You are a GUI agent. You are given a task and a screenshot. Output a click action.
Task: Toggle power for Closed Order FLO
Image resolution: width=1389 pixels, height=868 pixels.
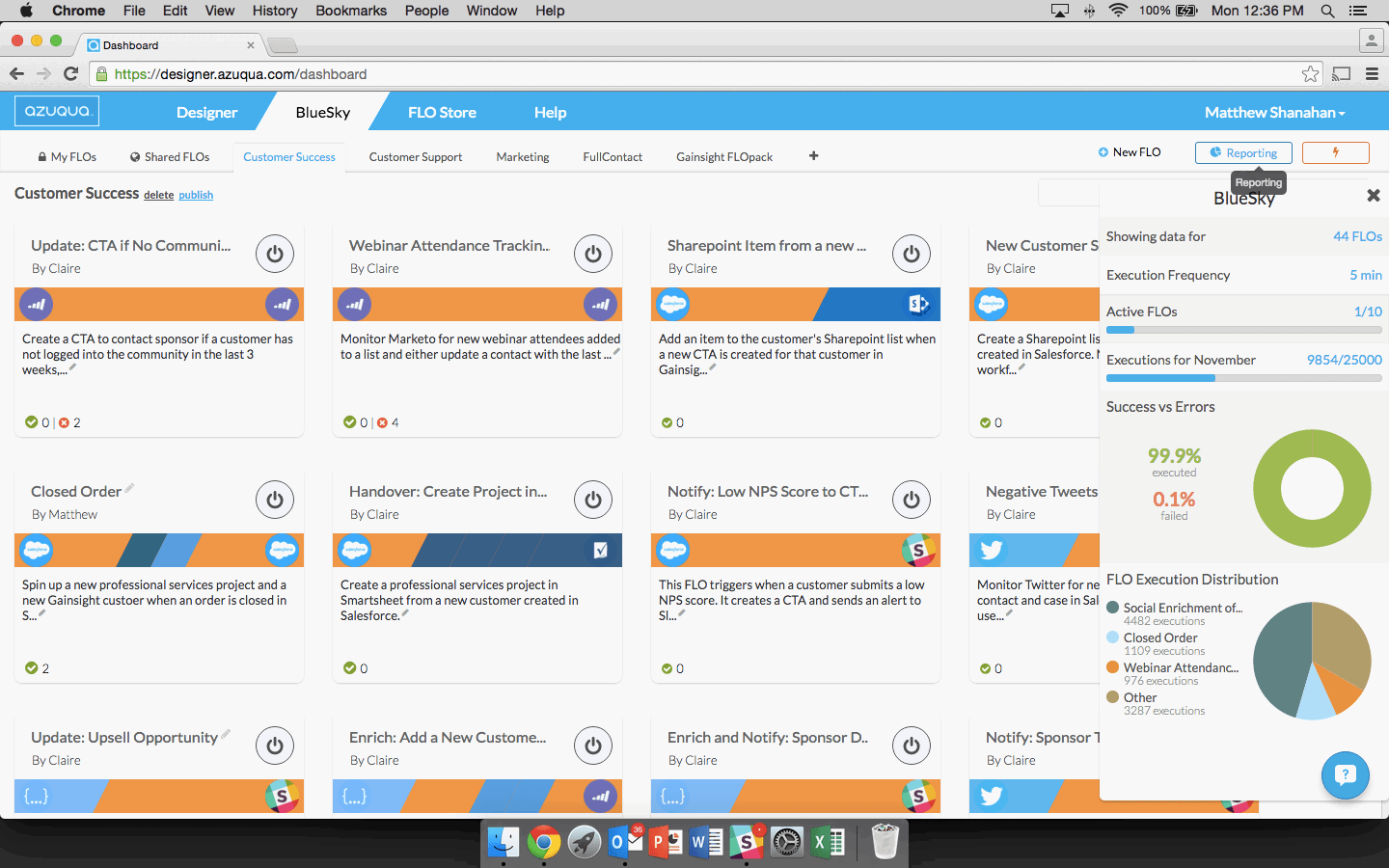pyautogui.click(x=275, y=500)
